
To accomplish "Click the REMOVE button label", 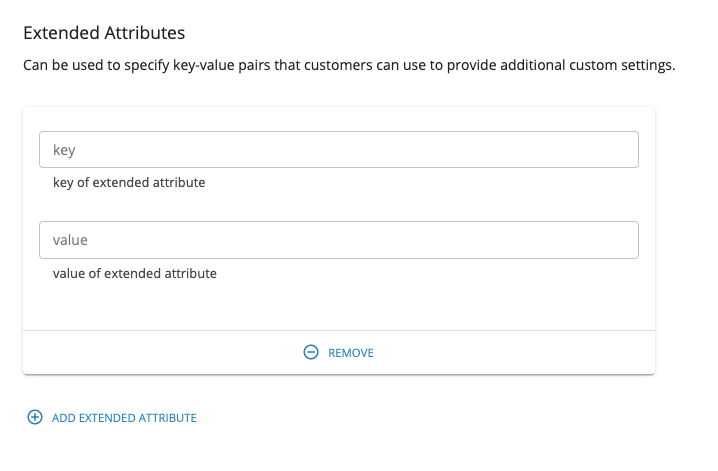I will pyautogui.click(x=351, y=353).
